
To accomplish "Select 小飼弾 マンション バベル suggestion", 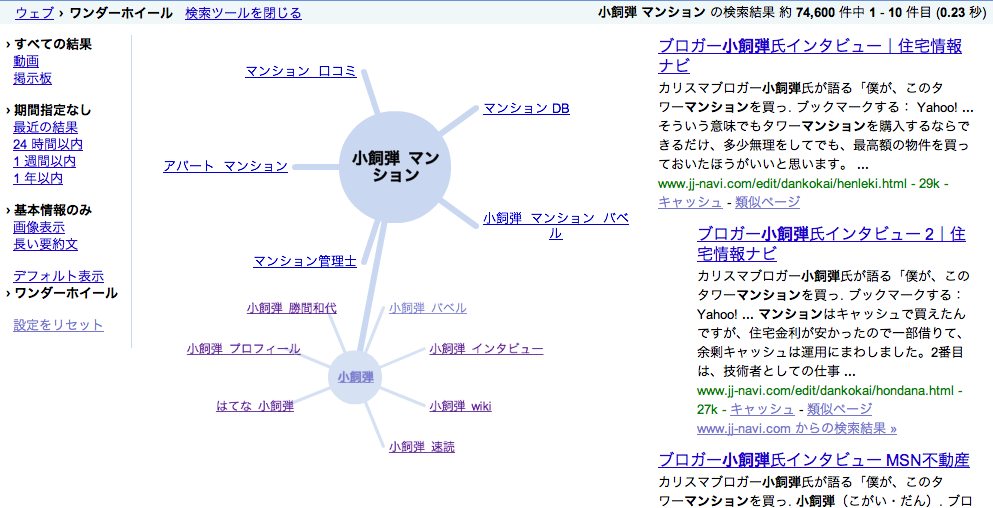I will 555,225.
